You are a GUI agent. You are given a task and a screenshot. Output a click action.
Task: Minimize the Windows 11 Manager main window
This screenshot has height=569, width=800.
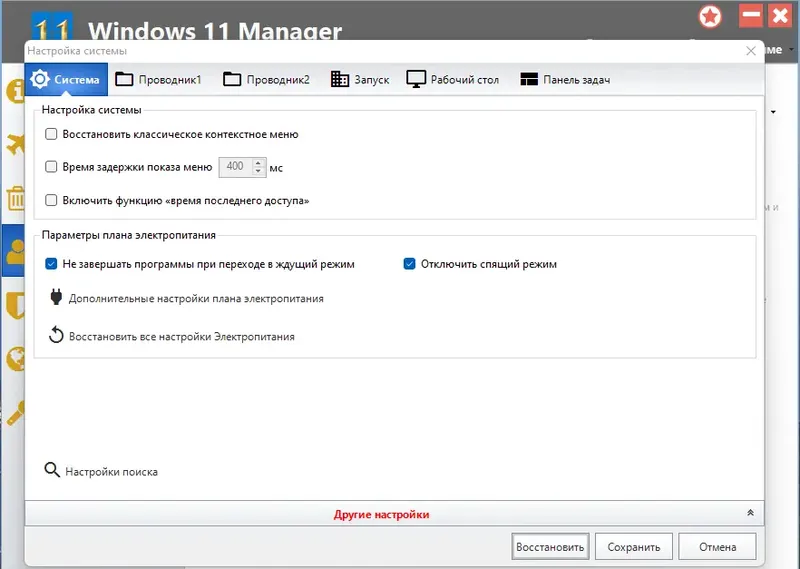(751, 16)
